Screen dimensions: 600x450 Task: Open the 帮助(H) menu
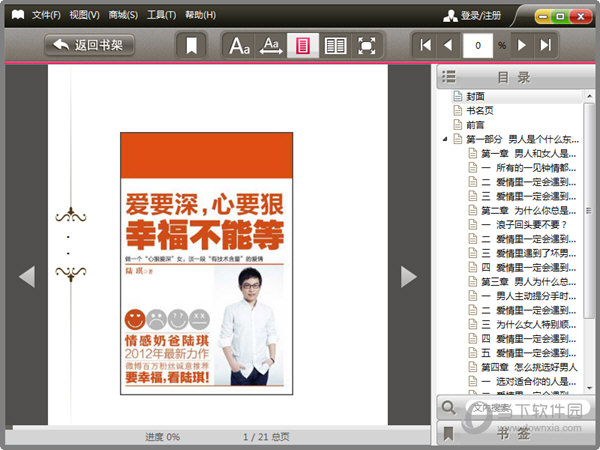coord(200,15)
